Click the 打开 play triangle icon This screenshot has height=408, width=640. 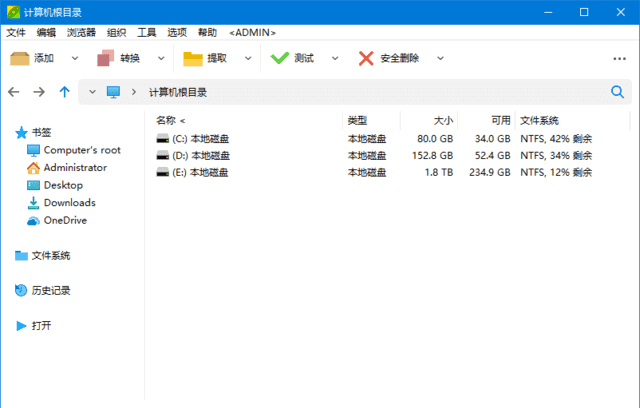21,326
